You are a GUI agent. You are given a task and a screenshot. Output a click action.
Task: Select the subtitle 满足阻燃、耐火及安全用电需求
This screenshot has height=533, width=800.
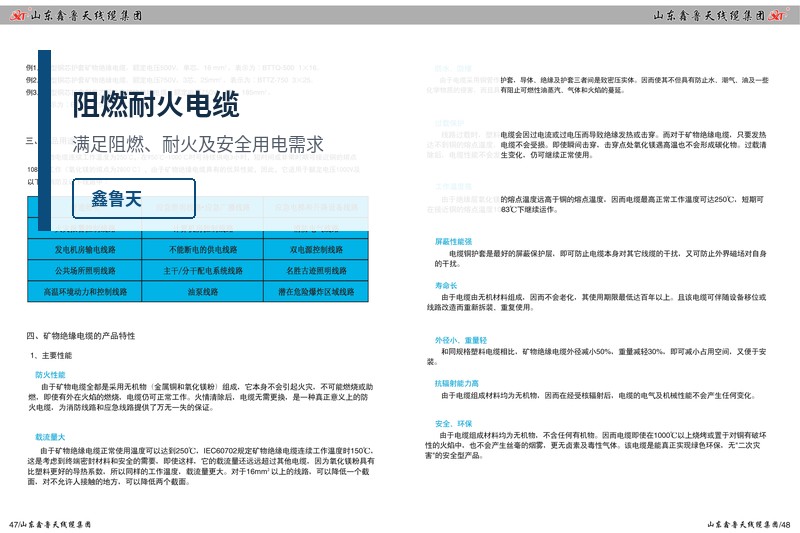pos(198,144)
